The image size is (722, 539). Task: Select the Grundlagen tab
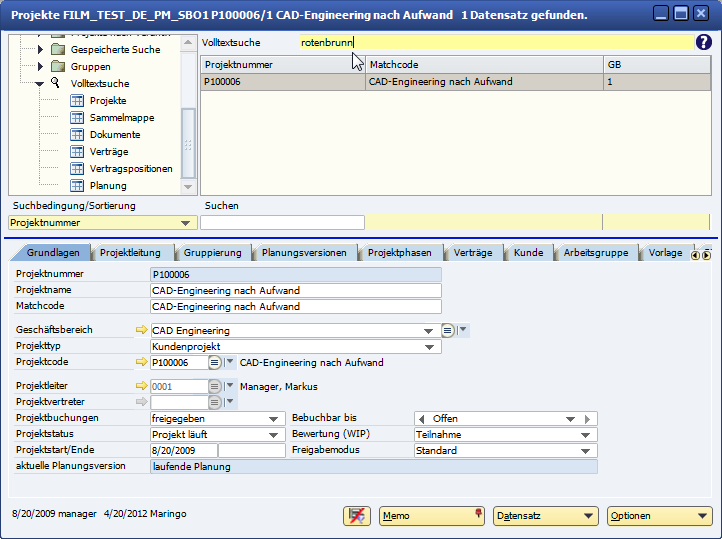pos(52,253)
